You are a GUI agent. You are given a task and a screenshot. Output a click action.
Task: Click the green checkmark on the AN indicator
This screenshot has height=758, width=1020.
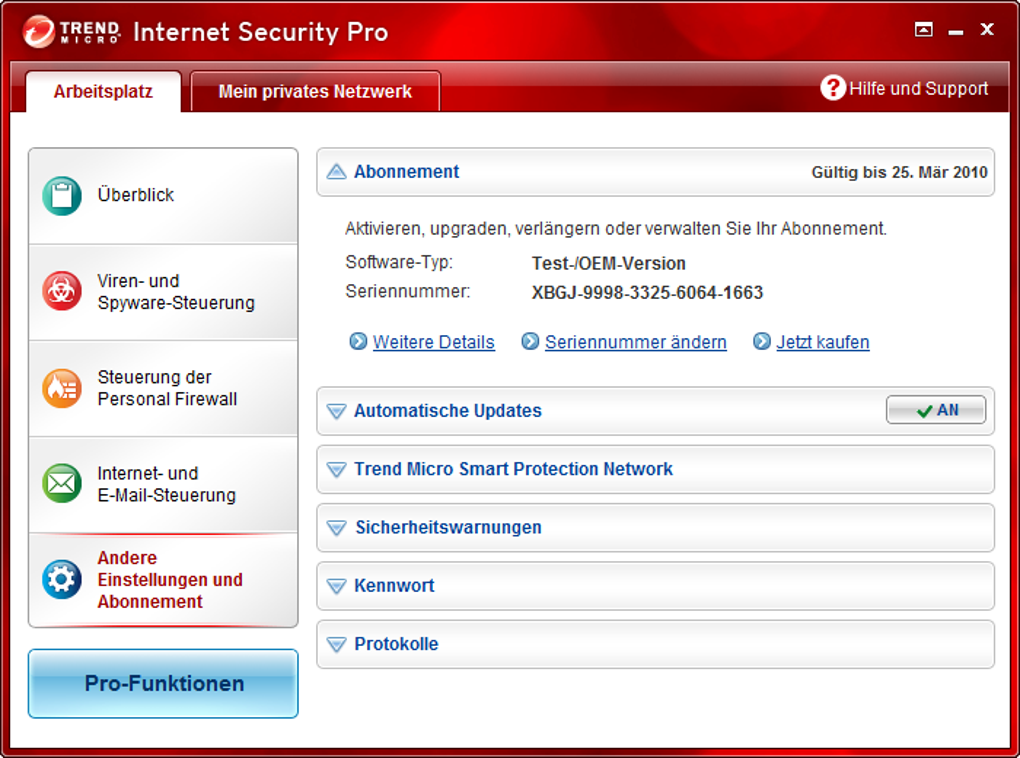coord(922,409)
